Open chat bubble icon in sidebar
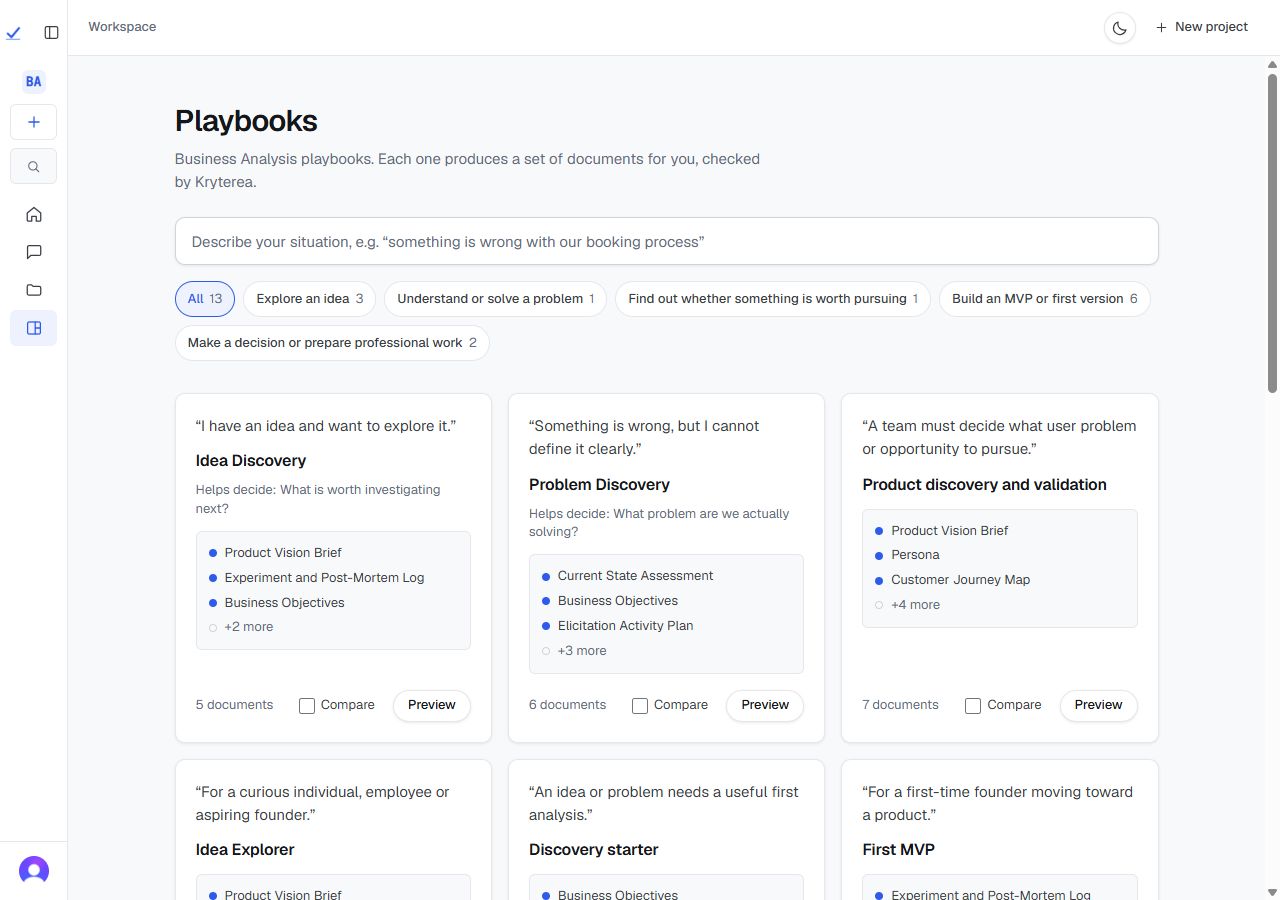Viewport: 1280px width, 900px height. [34, 252]
